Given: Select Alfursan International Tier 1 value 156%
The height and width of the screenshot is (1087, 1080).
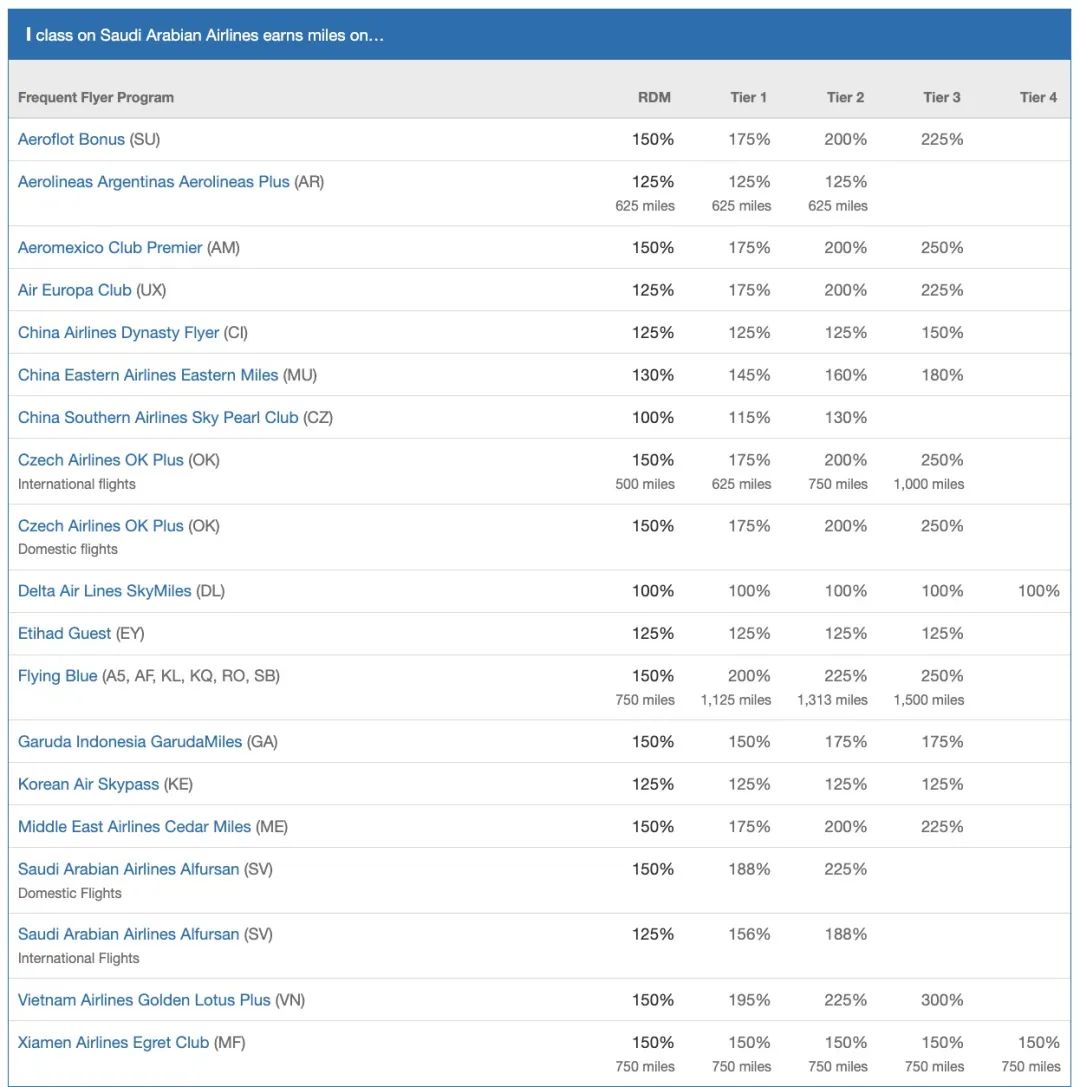Looking at the screenshot, I should coord(749,934).
